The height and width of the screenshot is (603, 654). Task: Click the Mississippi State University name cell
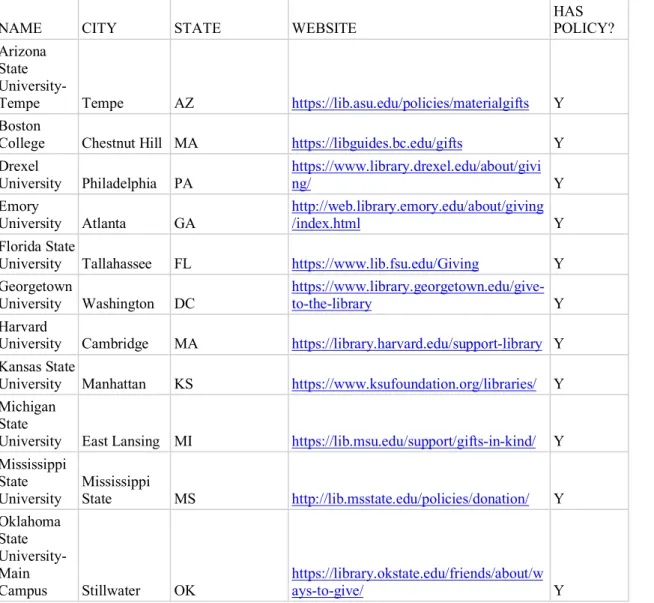39,481
